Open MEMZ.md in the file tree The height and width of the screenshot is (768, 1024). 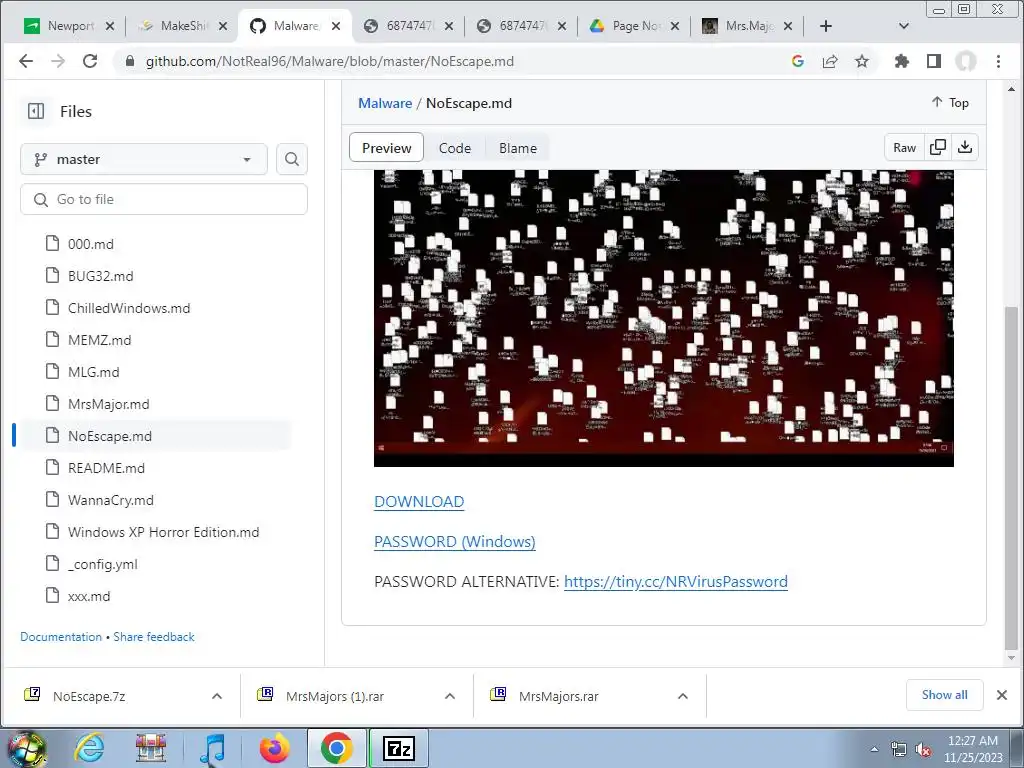[x=99, y=340]
